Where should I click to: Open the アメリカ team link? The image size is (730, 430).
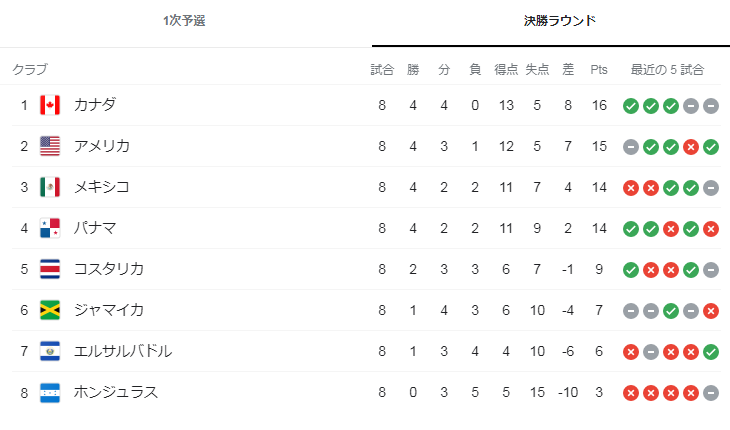click(x=101, y=146)
